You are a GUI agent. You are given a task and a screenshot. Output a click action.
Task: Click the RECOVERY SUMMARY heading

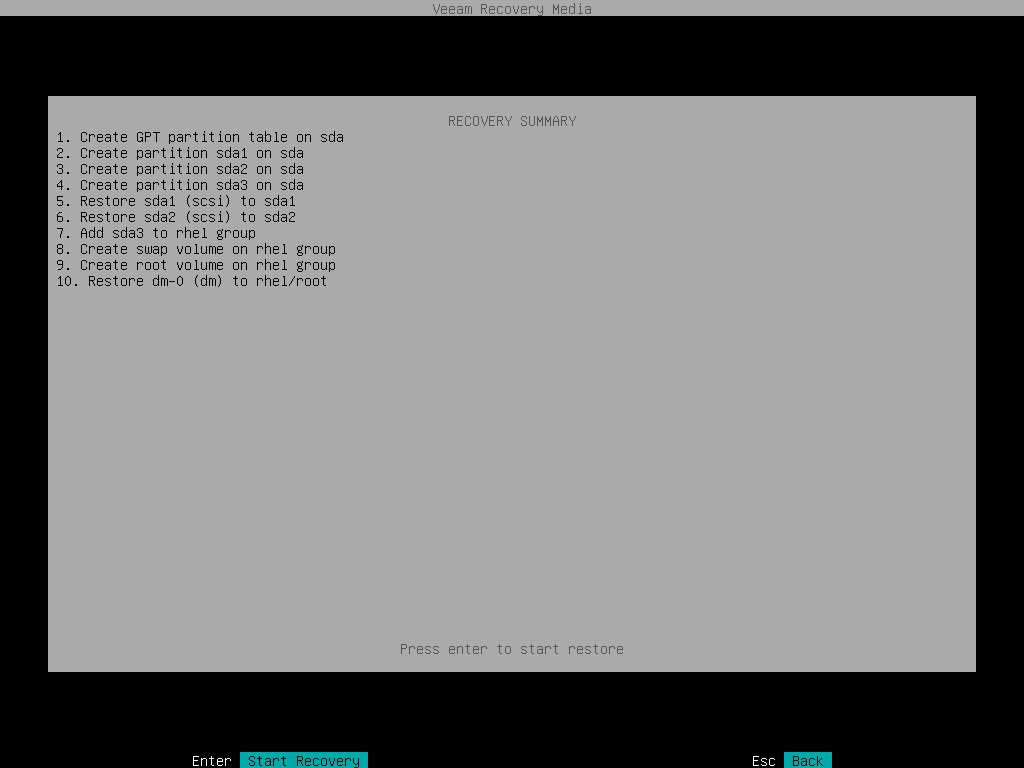512,121
